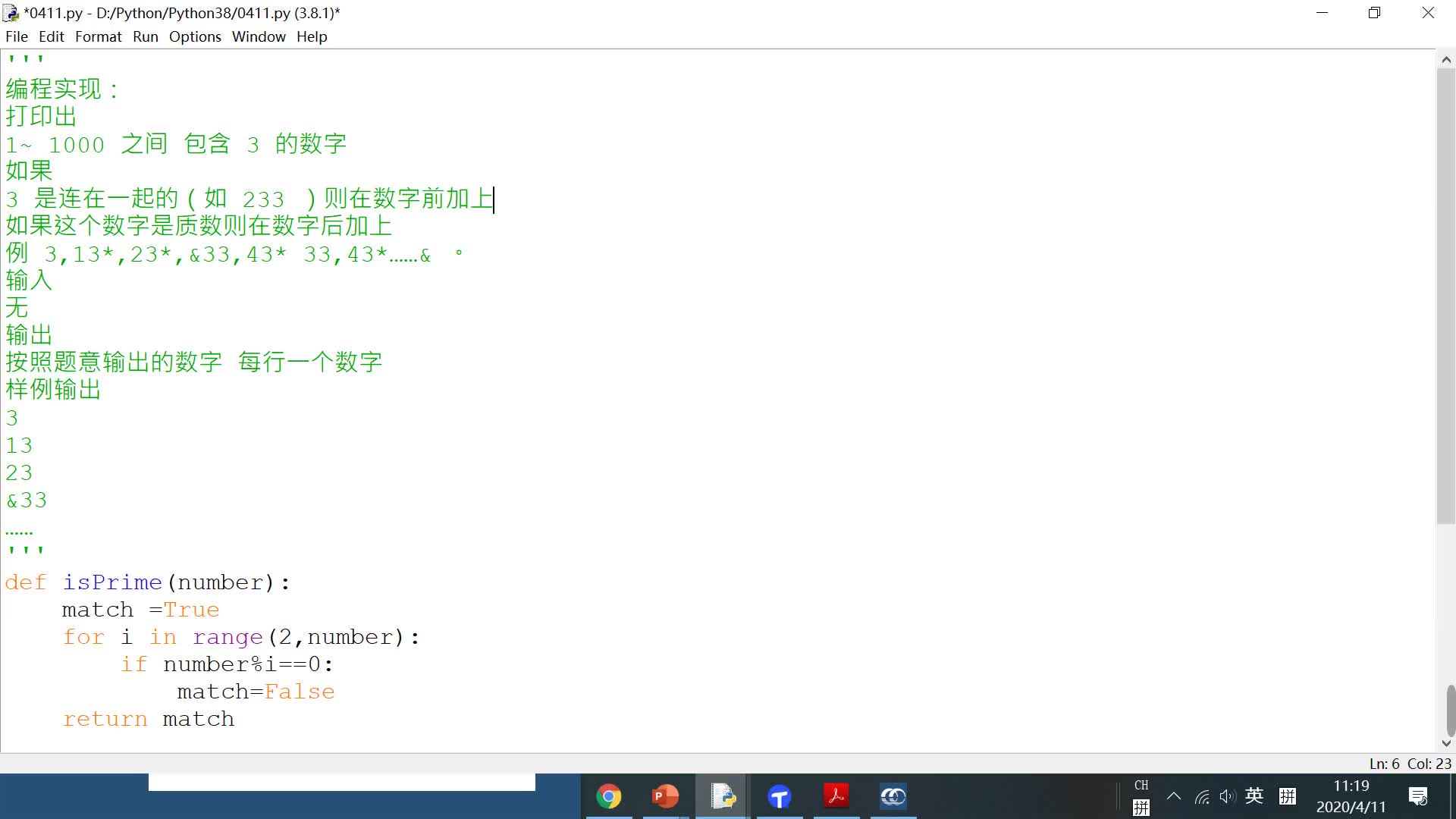Open the Run menu

(x=146, y=36)
